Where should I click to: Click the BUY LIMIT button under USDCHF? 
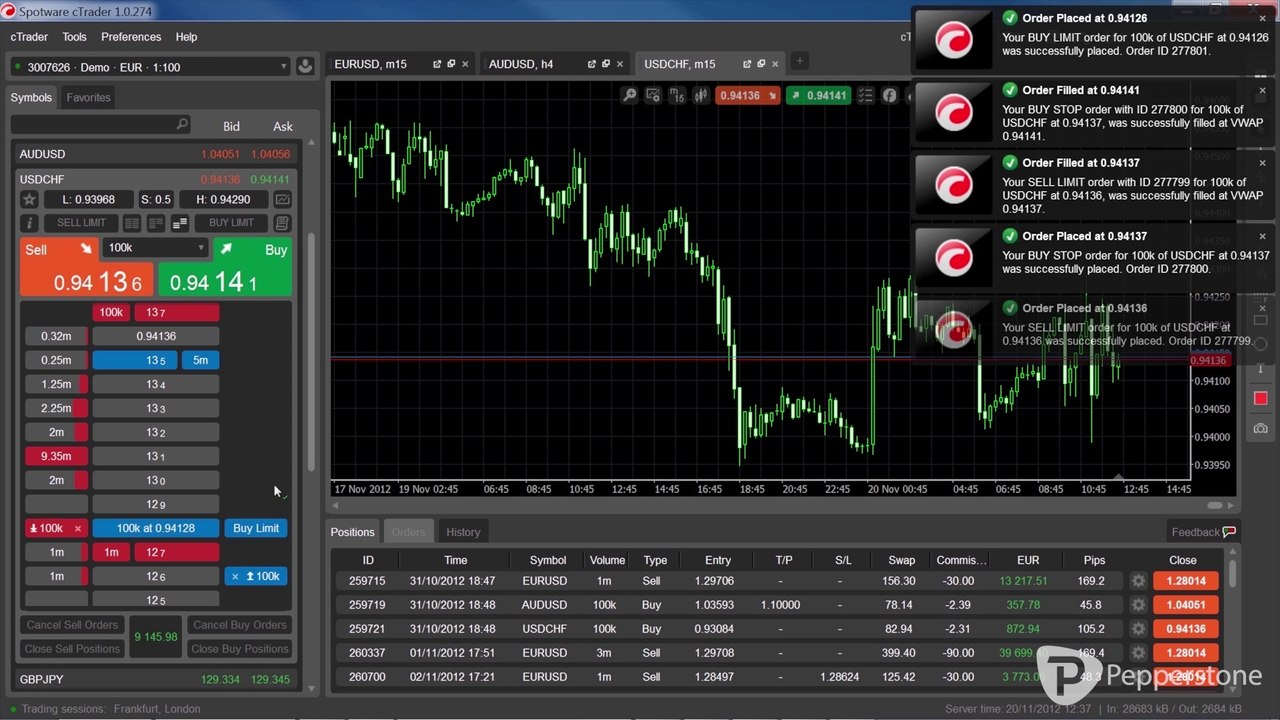[x=231, y=223]
